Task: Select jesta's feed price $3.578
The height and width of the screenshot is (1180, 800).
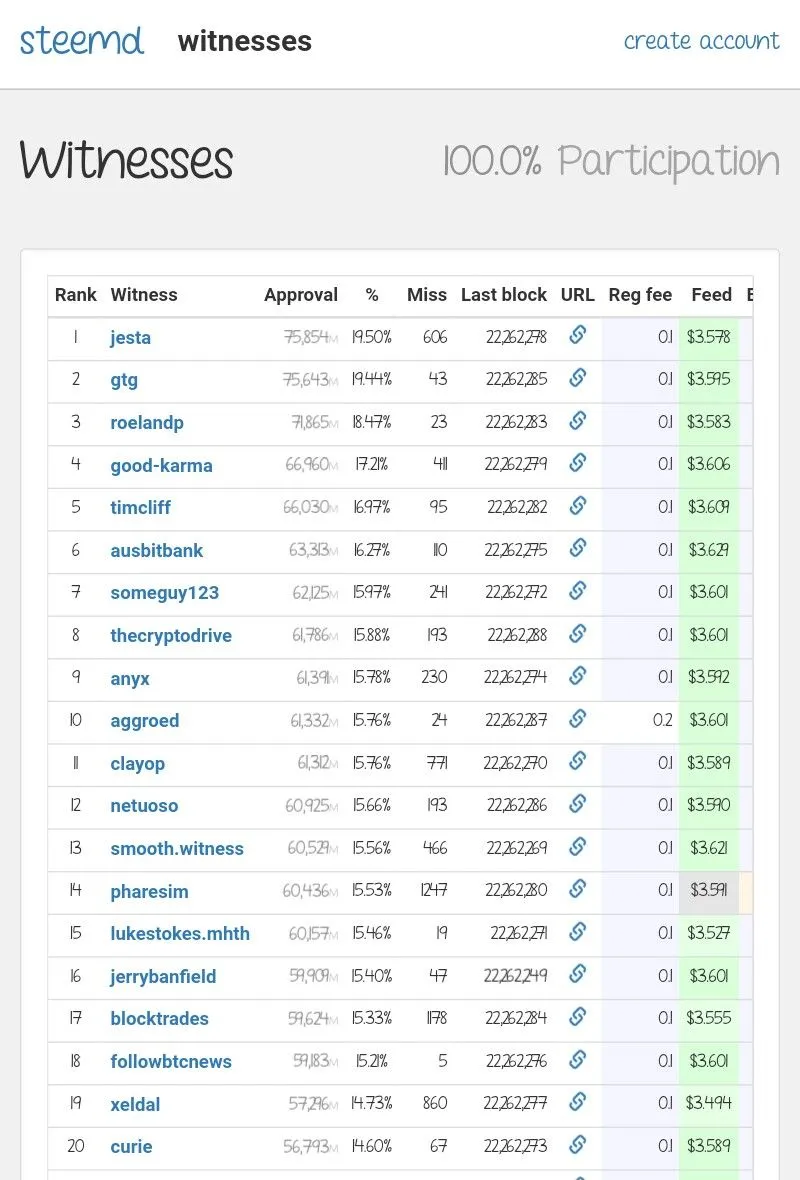Action: (x=708, y=337)
